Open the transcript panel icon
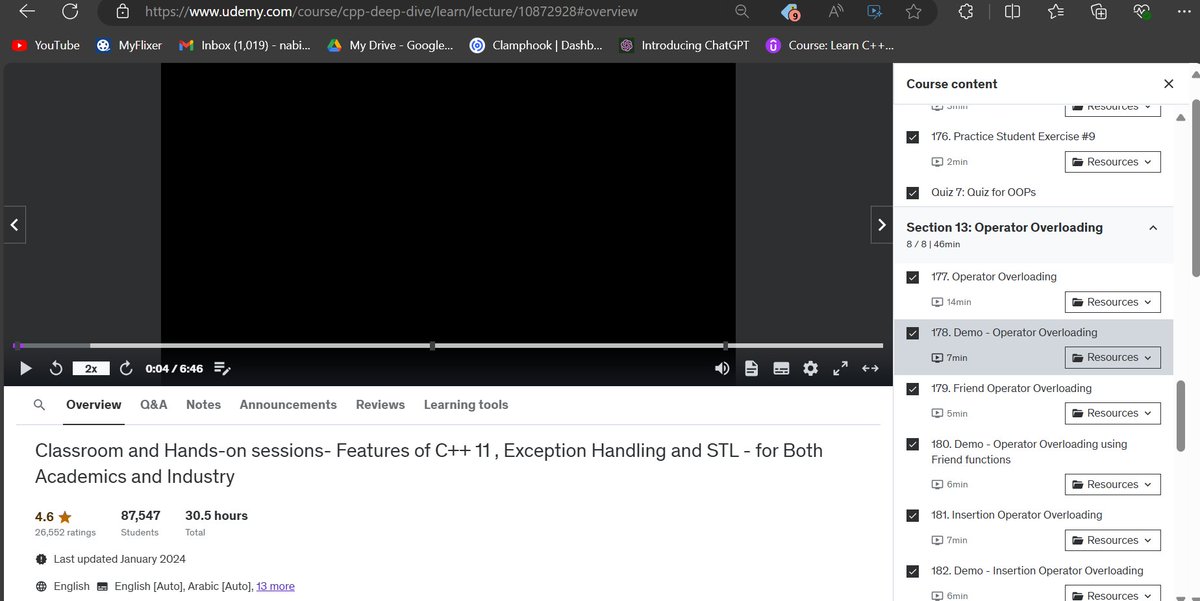 pos(752,368)
